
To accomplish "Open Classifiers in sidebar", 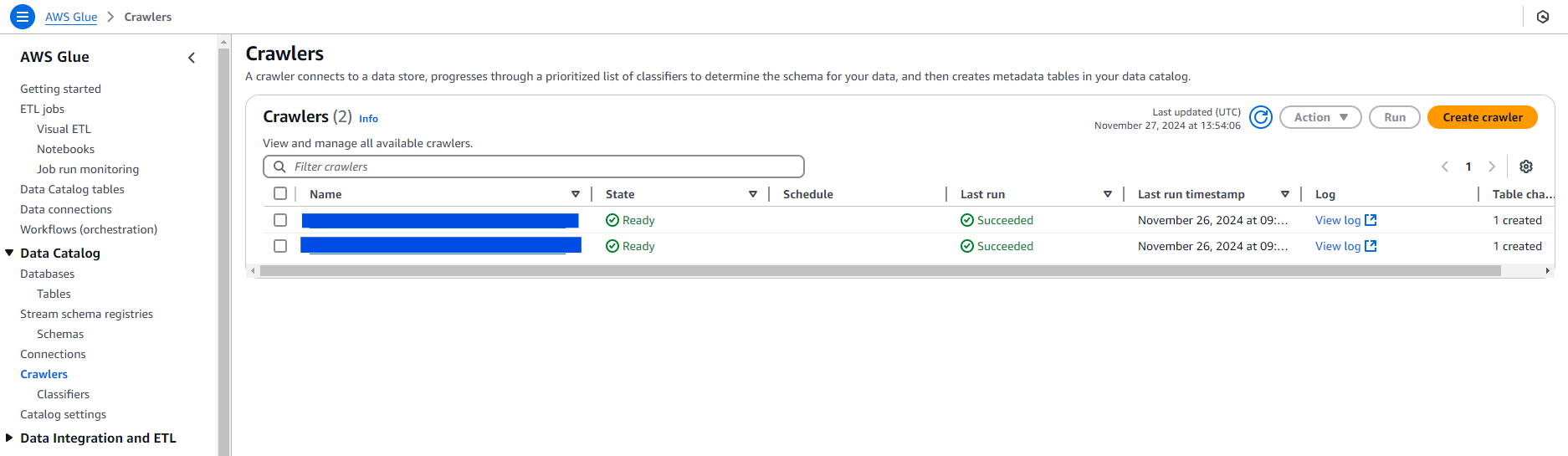I will [x=63, y=394].
